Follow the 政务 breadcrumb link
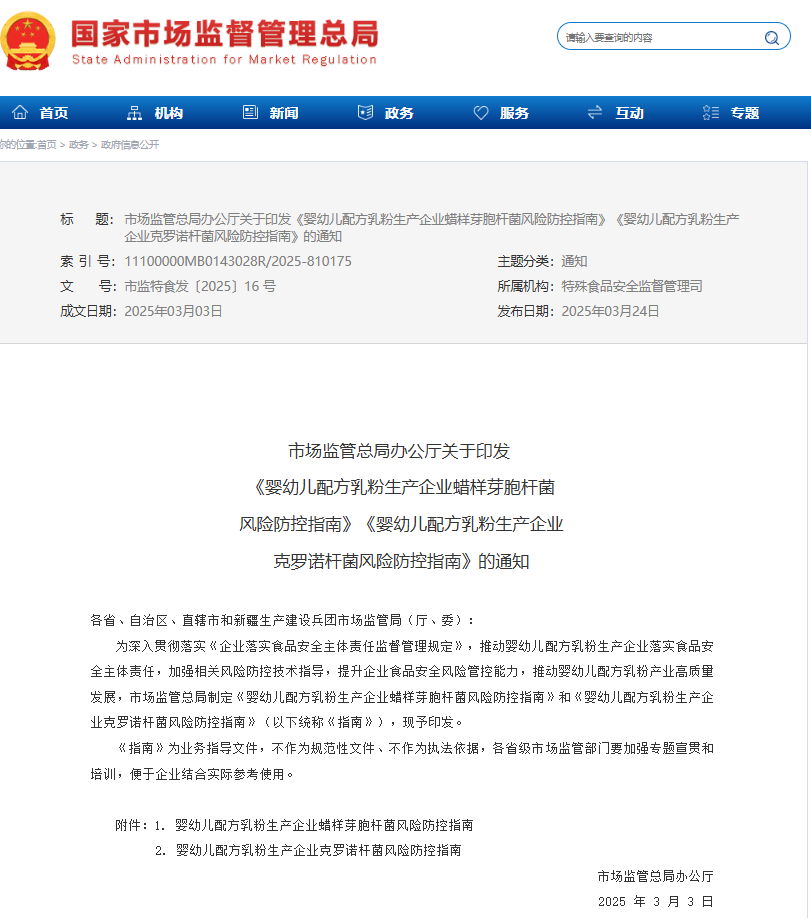The image size is (811, 918). (x=78, y=145)
